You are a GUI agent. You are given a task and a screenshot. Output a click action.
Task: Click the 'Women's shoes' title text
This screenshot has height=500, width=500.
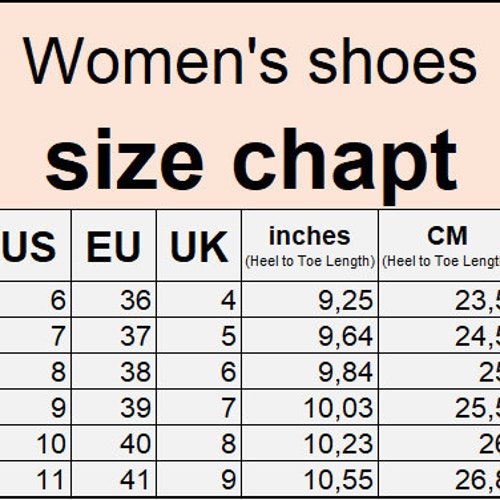click(x=250, y=61)
